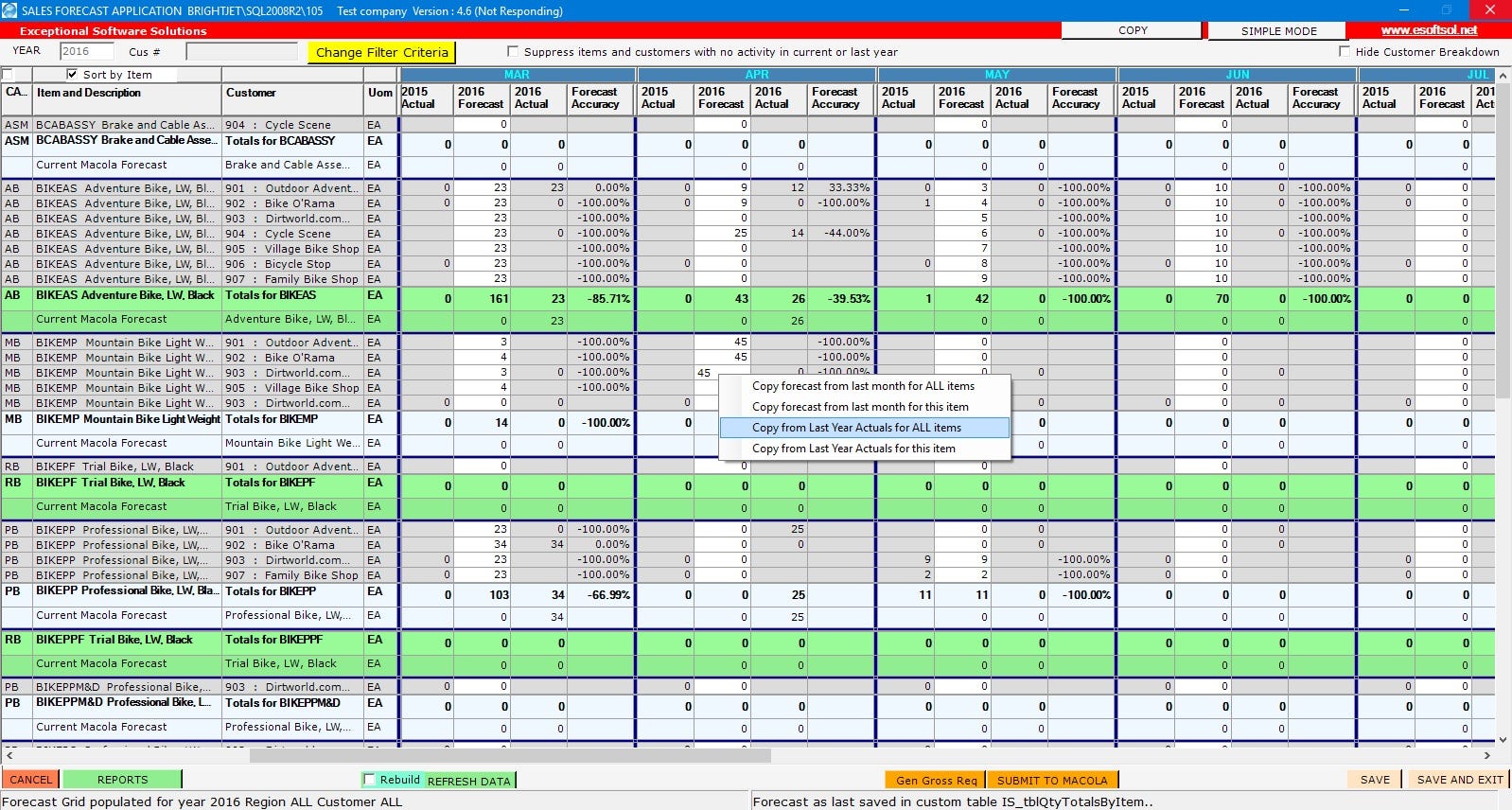Click the scroll up arrow of the grid

click(x=1503, y=74)
